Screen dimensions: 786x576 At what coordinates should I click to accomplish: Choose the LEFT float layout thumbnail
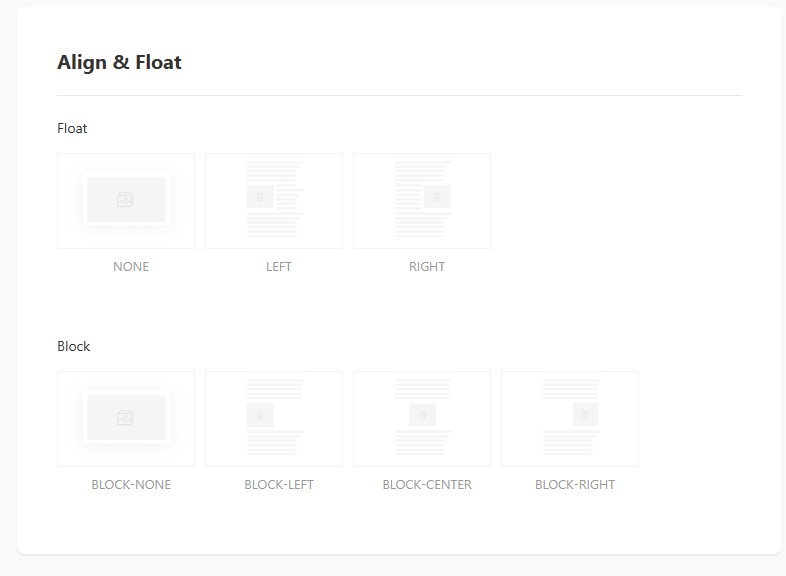coord(274,201)
